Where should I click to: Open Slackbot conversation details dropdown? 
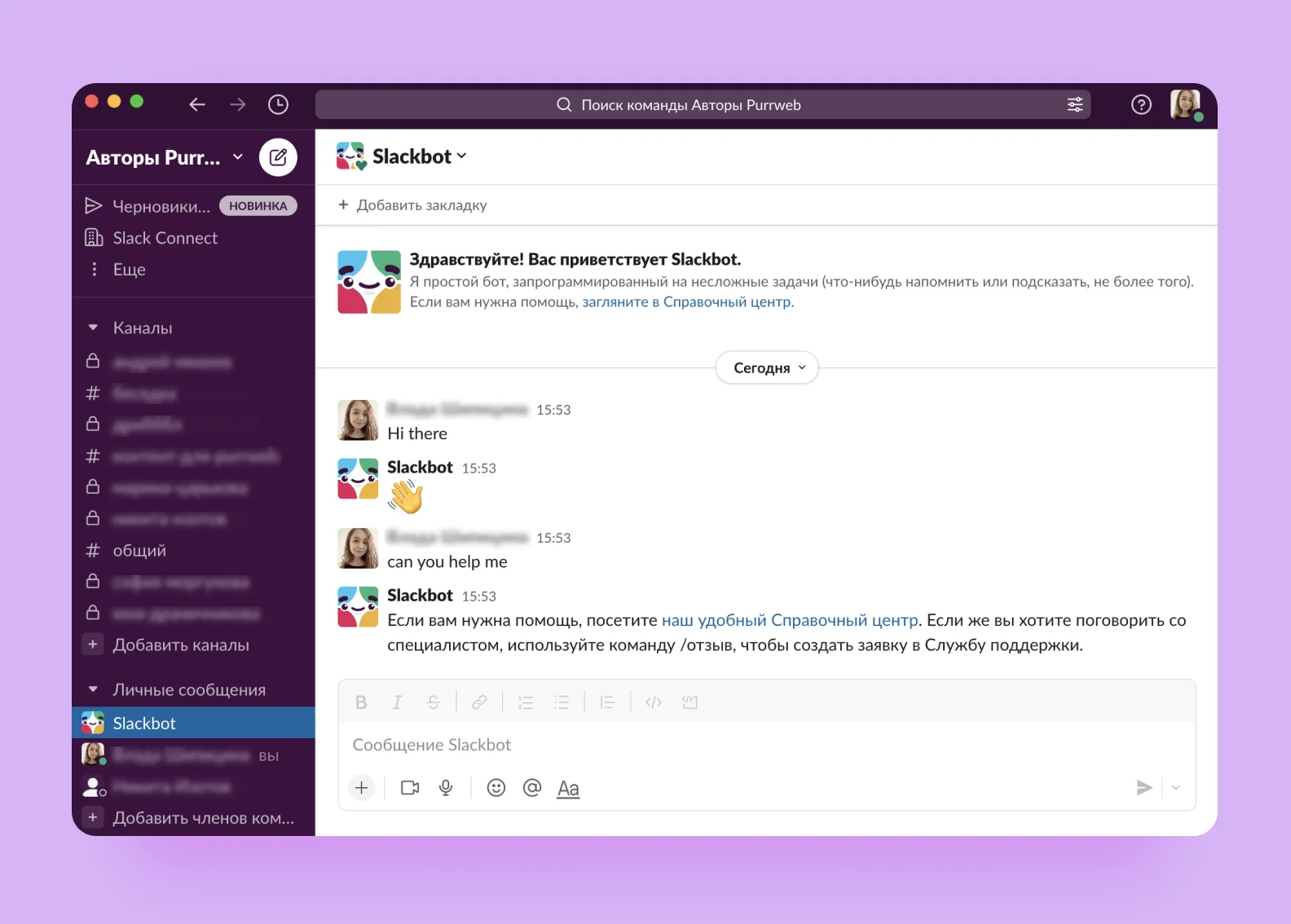(x=420, y=156)
